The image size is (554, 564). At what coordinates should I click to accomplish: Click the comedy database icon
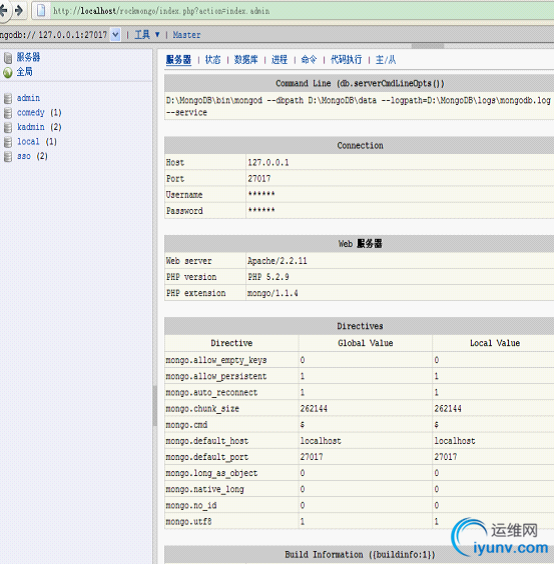tap(8, 113)
